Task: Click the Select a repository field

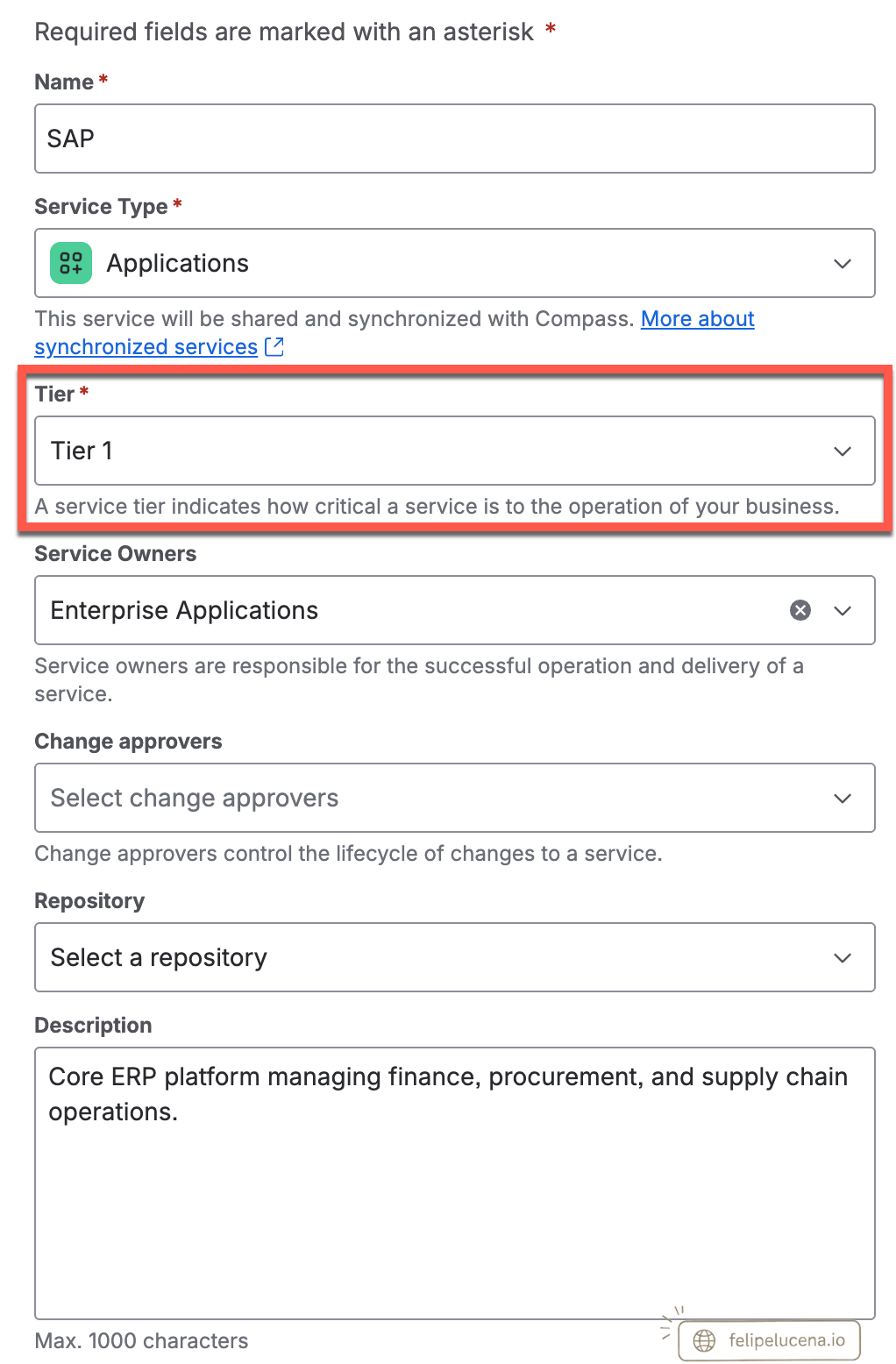Action: pos(455,957)
